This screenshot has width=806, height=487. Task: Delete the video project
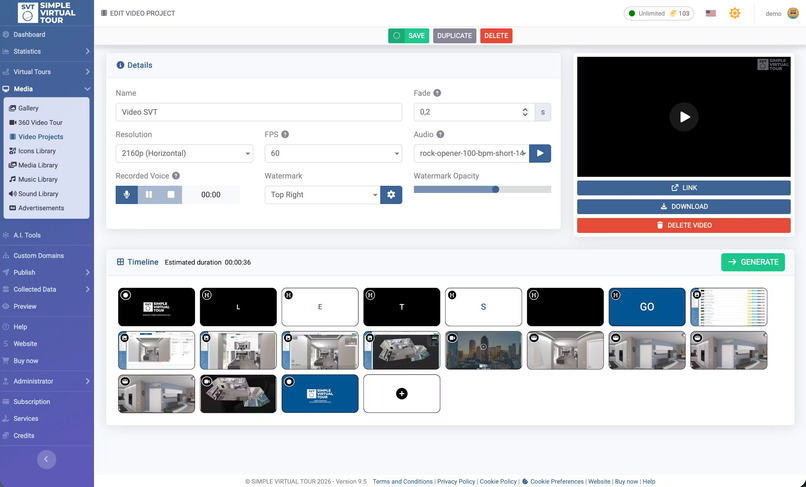pos(496,35)
